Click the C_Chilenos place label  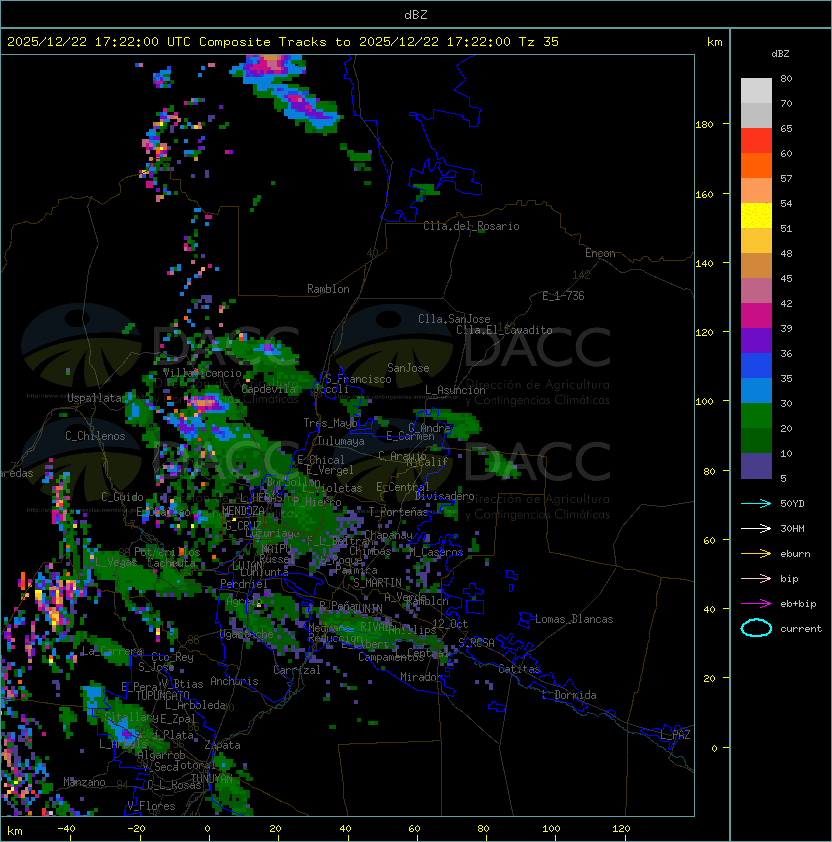pos(95,436)
